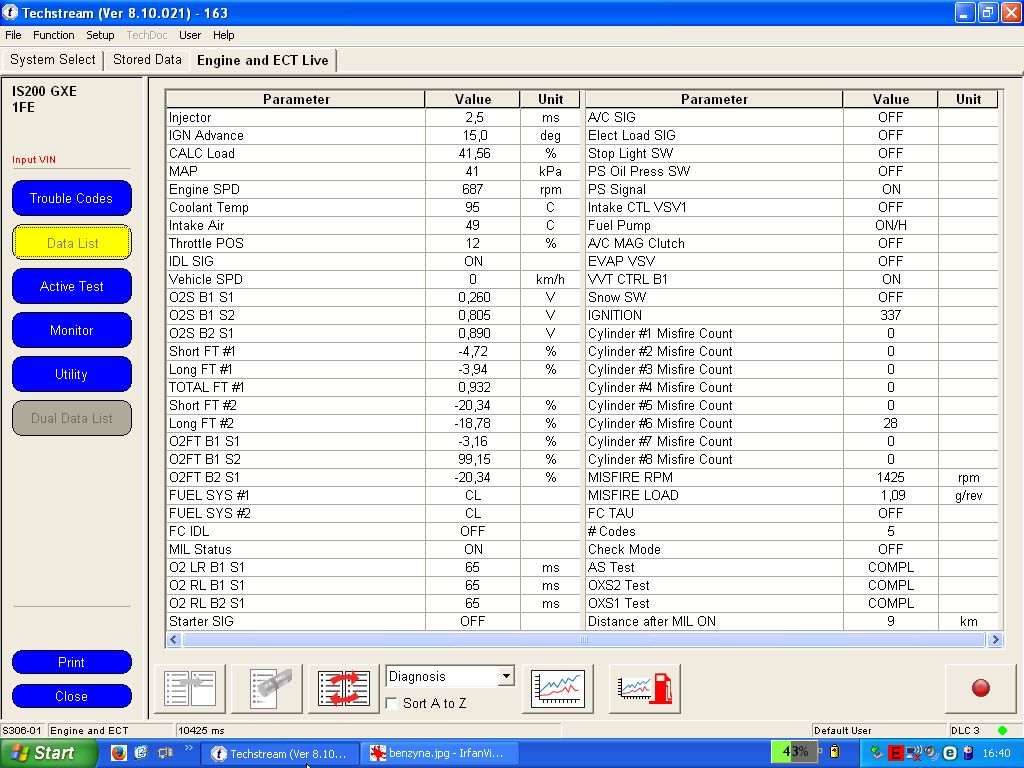Screen dimensions: 1024x768
Task: Click the battery 43% indicator in taskbar
Action: [x=795, y=752]
